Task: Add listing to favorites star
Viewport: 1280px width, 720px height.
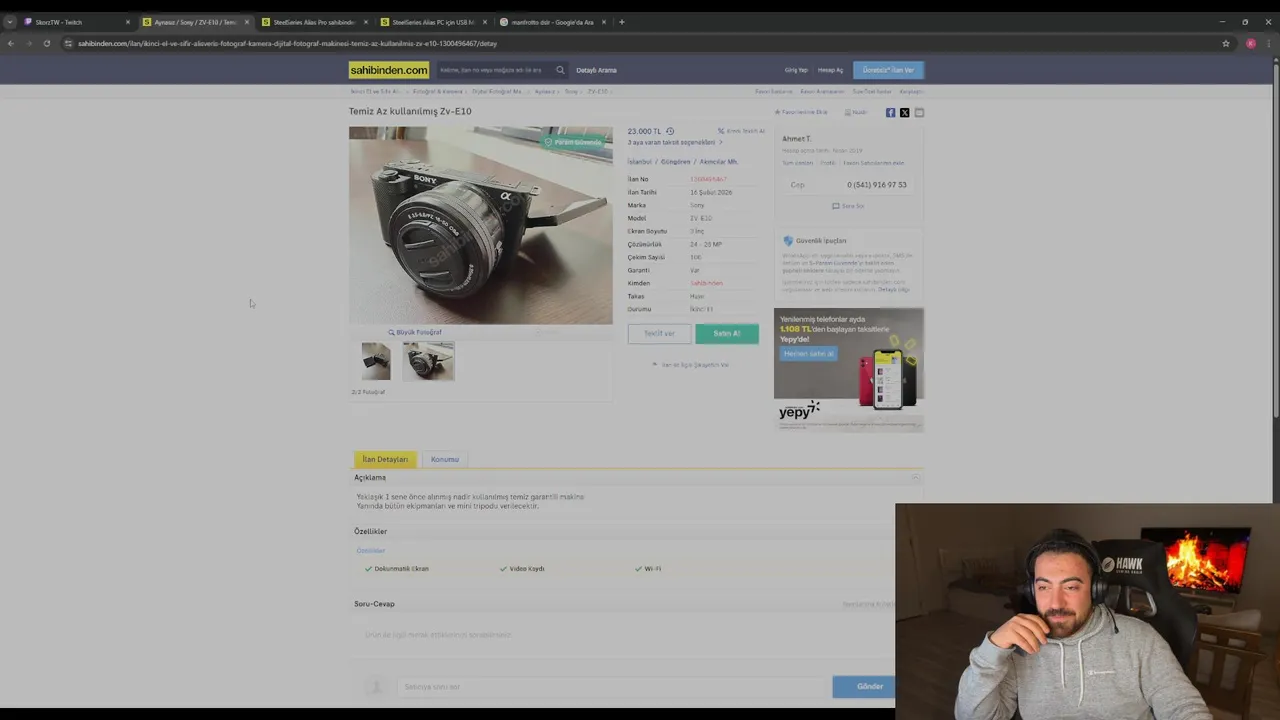Action: (x=777, y=112)
